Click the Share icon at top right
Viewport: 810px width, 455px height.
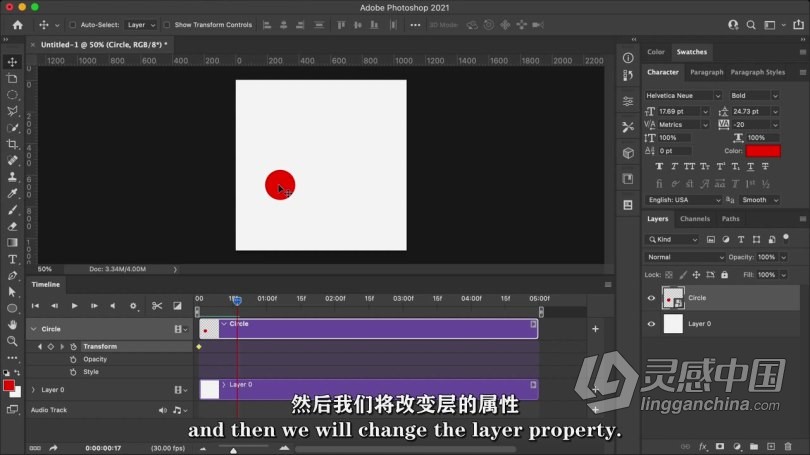pyautogui.click(x=799, y=25)
